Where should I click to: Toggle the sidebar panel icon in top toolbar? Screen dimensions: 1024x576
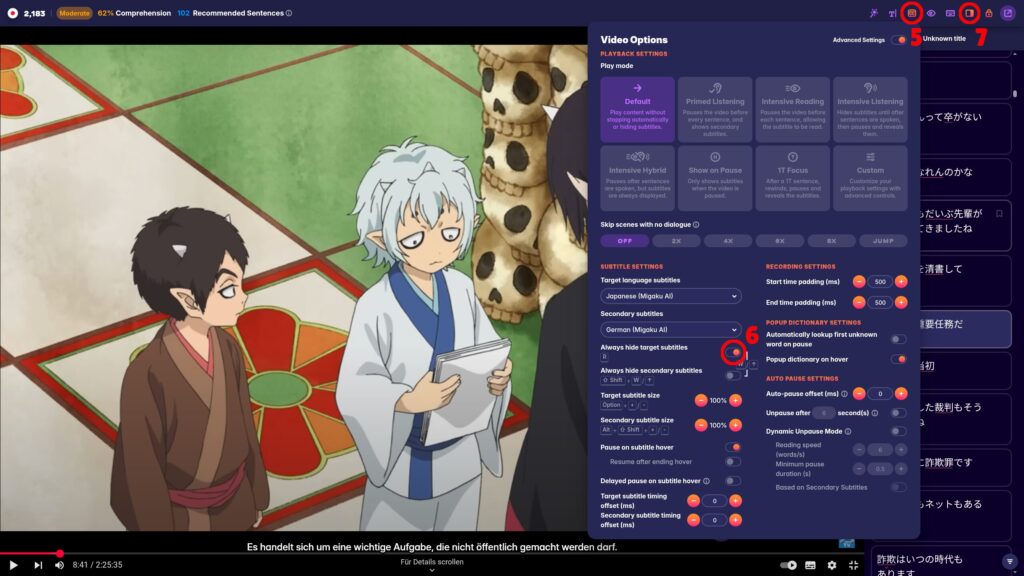969,13
